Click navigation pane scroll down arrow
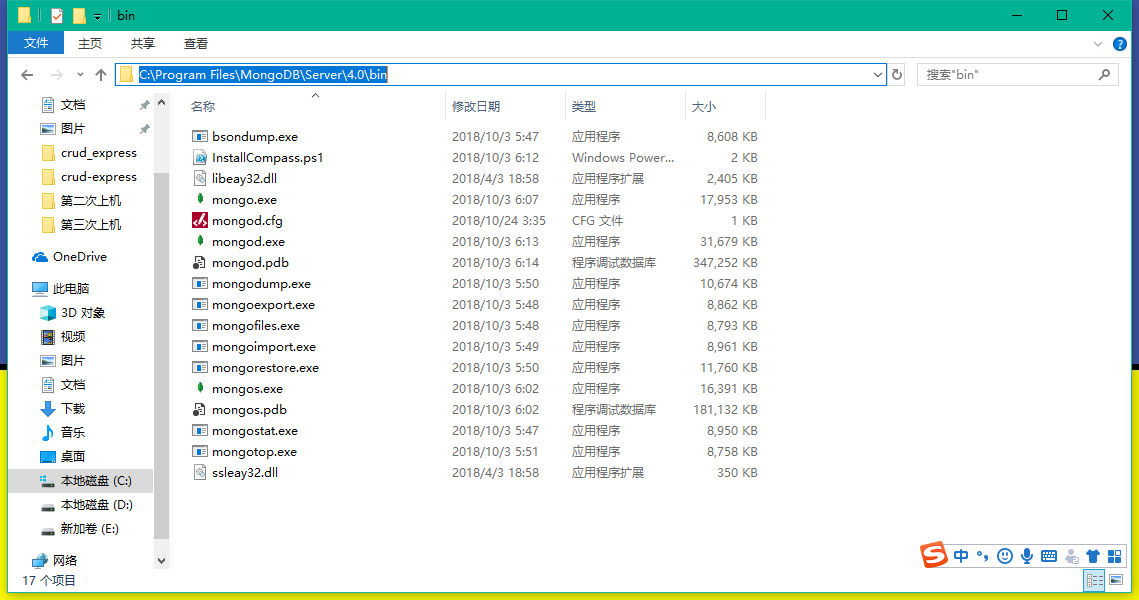The width and height of the screenshot is (1139, 600). 161,561
